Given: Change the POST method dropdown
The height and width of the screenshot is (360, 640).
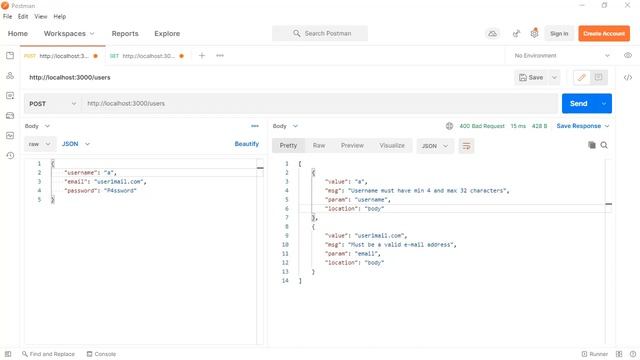Looking at the screenshot, I should coord(52,104).
